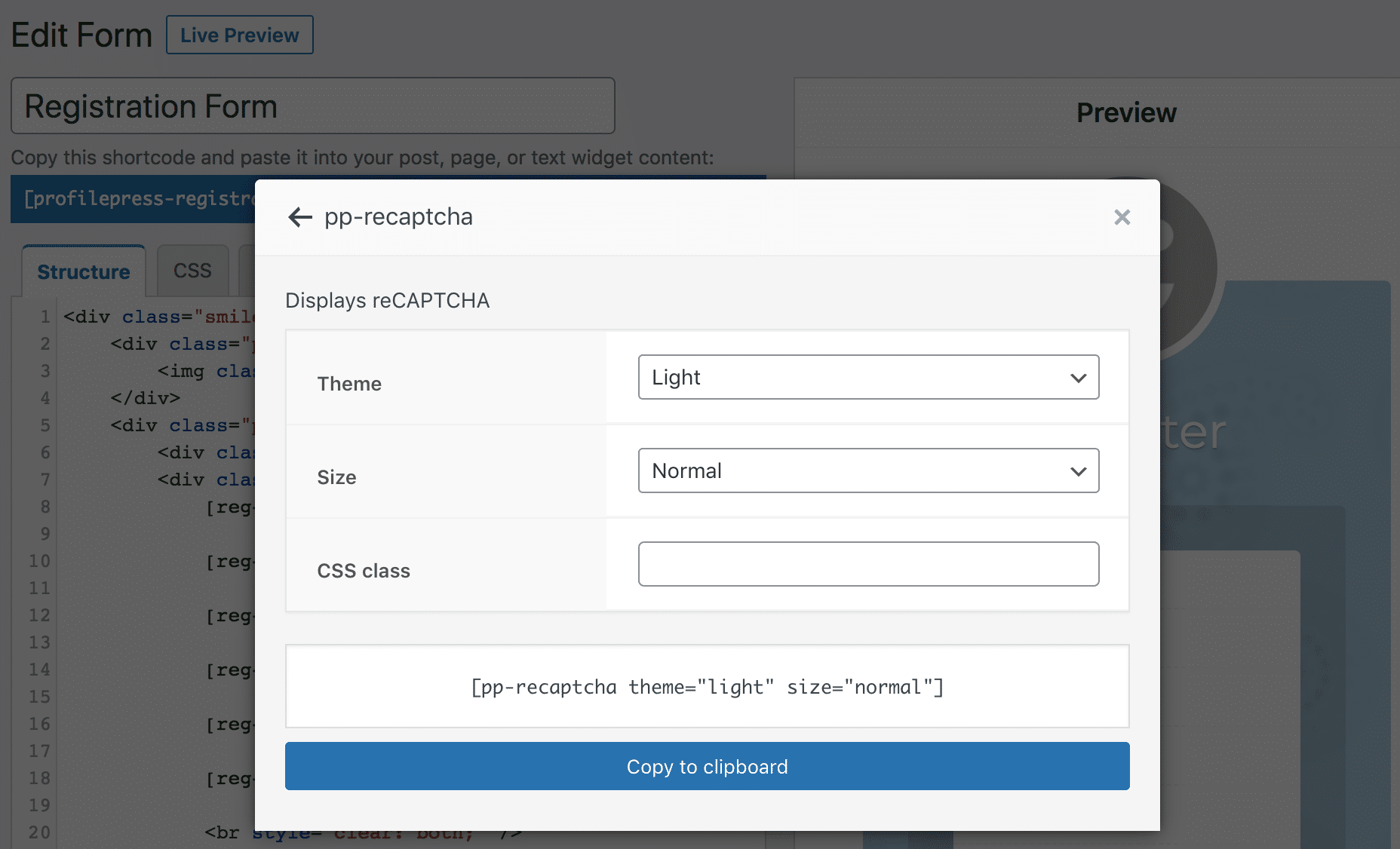The image size is (1400, 849).
Task: Select the profilepress-registration shortcode box
Action: pos(133,199)
